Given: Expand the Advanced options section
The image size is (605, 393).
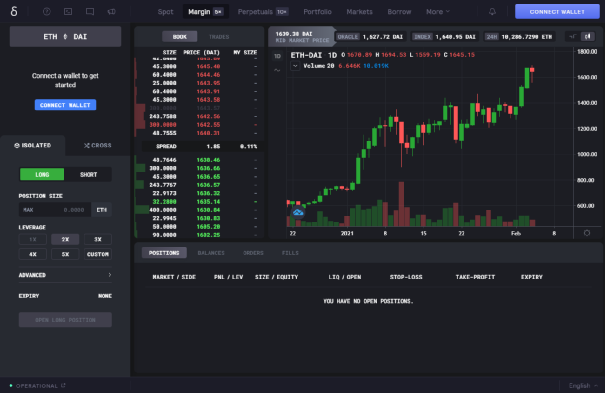Looking at the screenshot, I should point(65,275).
